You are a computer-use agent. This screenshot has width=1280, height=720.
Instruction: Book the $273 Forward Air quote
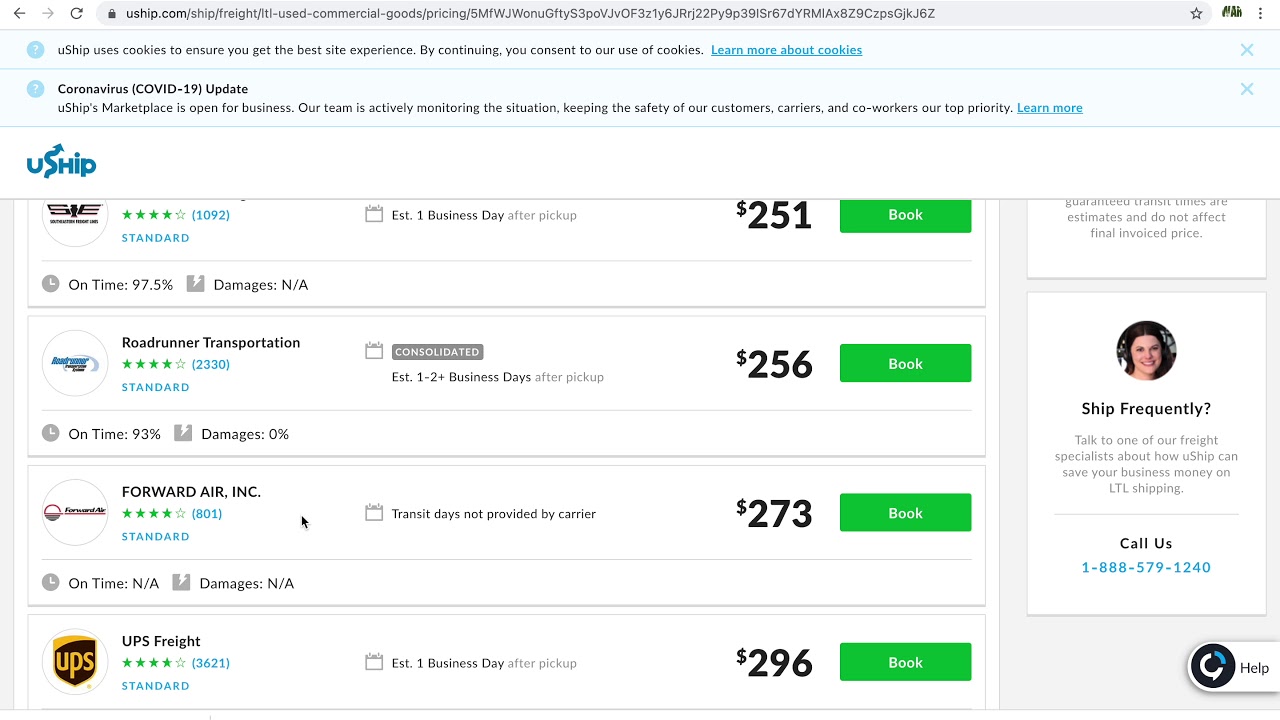tap(905, 513)
